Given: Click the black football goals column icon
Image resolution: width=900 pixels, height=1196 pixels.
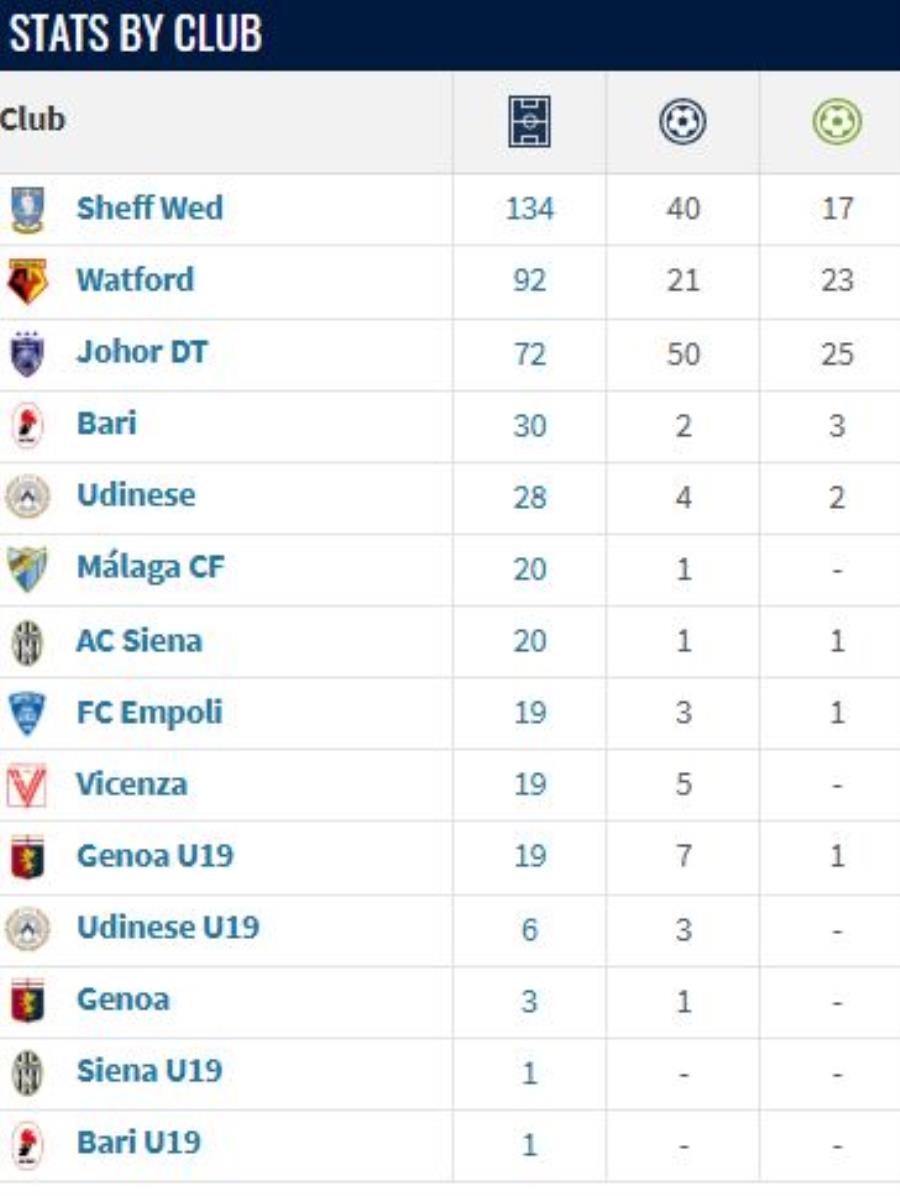Looking at the screenshot, I should 683,121.
